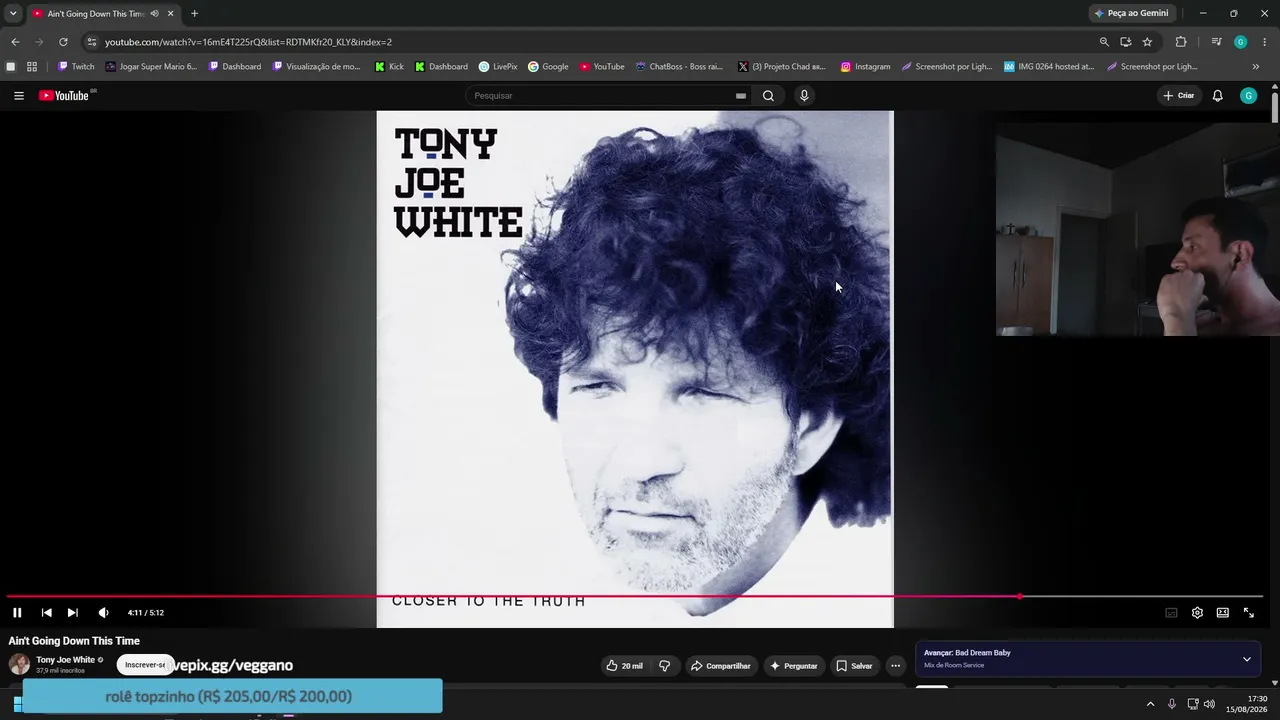Bookmark this page with star icon

1147,42
